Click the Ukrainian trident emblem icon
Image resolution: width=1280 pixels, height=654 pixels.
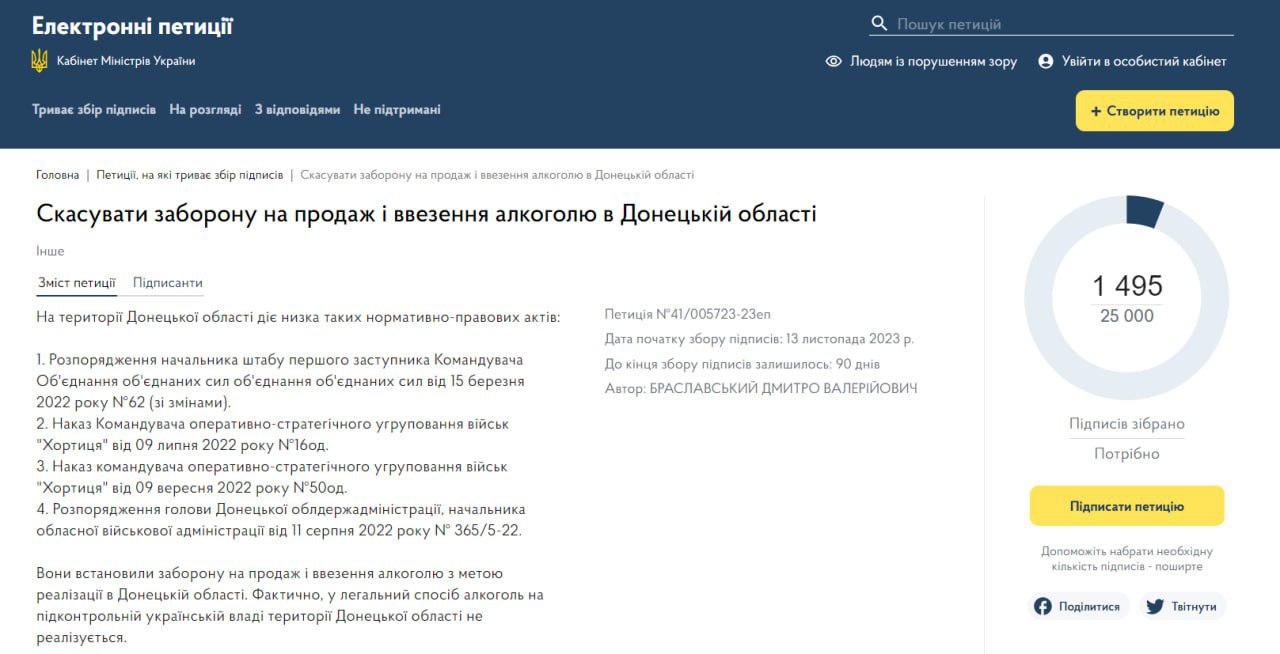click(x=39, y=61)
